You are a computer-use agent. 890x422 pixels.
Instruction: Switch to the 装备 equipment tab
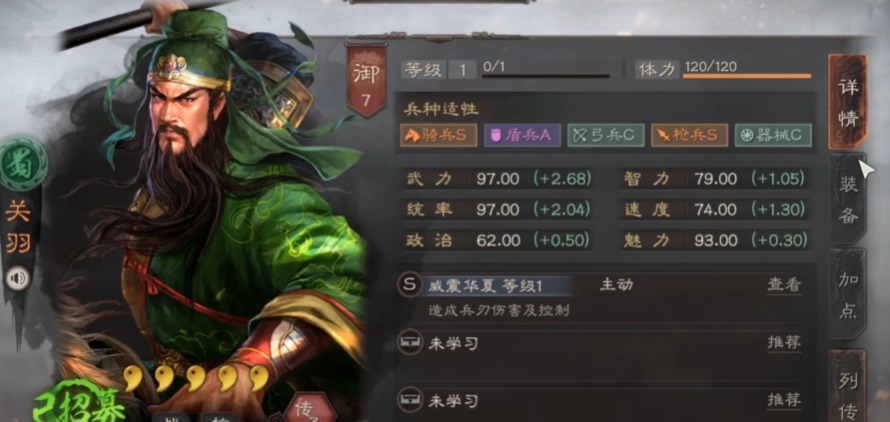848,199
